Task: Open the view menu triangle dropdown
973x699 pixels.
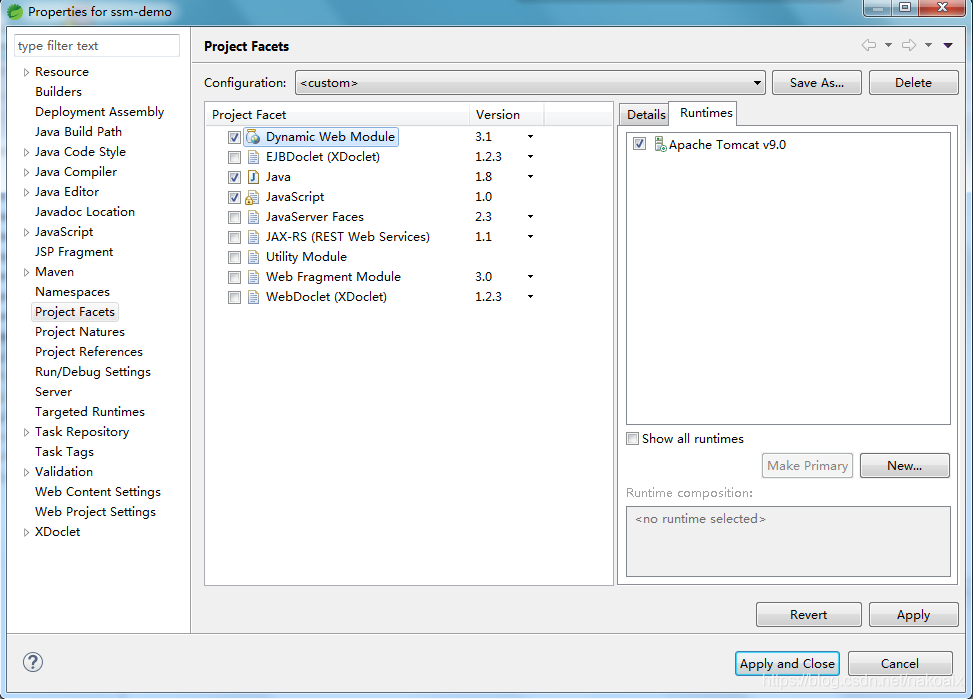Action: coord(948,45)
